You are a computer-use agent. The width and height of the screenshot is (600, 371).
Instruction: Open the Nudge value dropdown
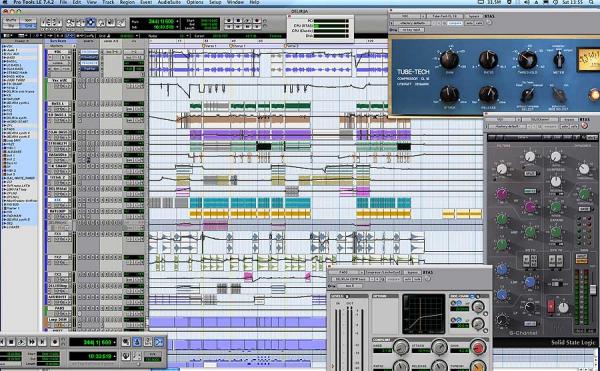[187, 36]
